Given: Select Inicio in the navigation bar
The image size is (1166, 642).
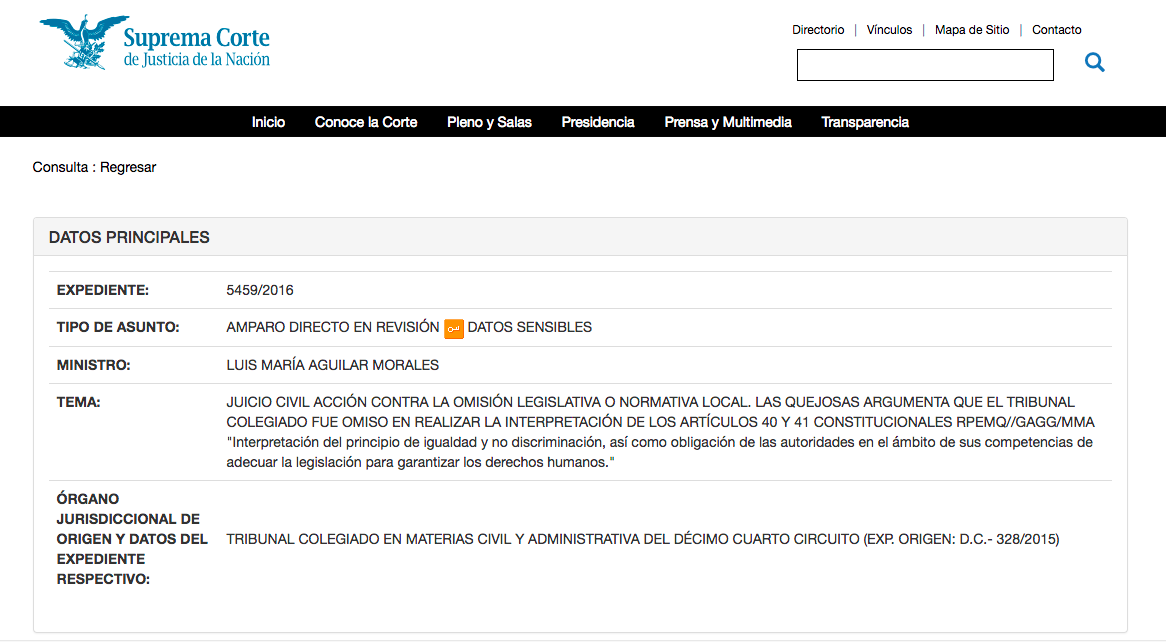Looking at the screenshot, I should tap(268, 122).
